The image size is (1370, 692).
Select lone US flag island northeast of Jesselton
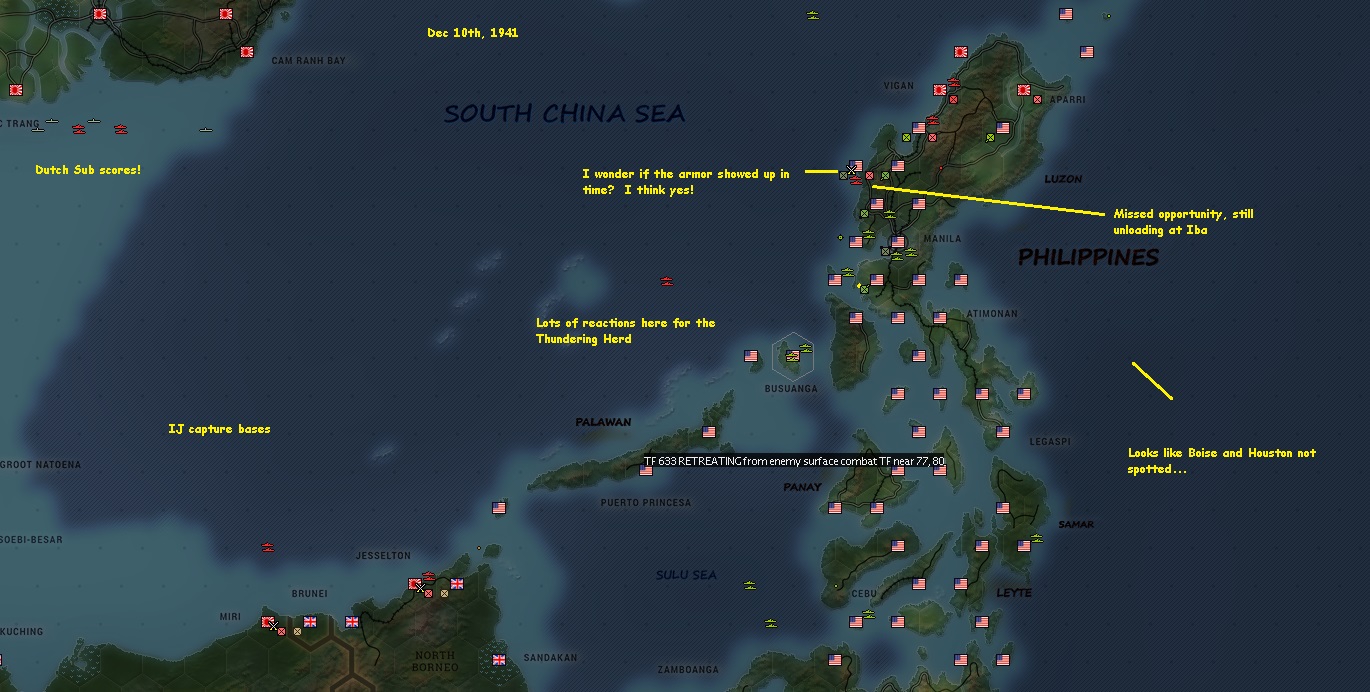point(499,508)
